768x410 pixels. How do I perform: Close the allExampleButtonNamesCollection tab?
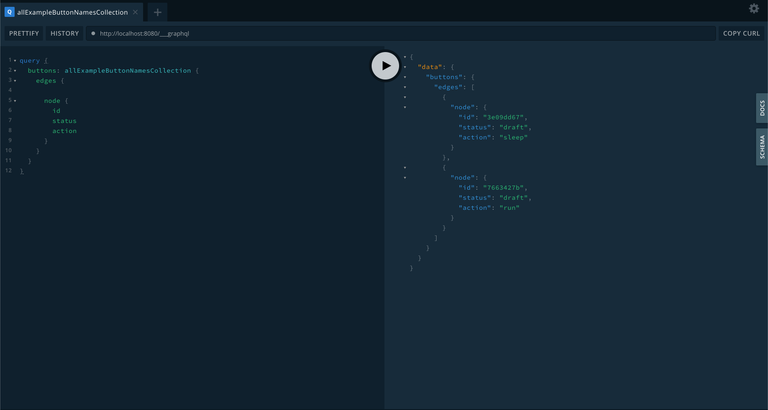[136, 12]
